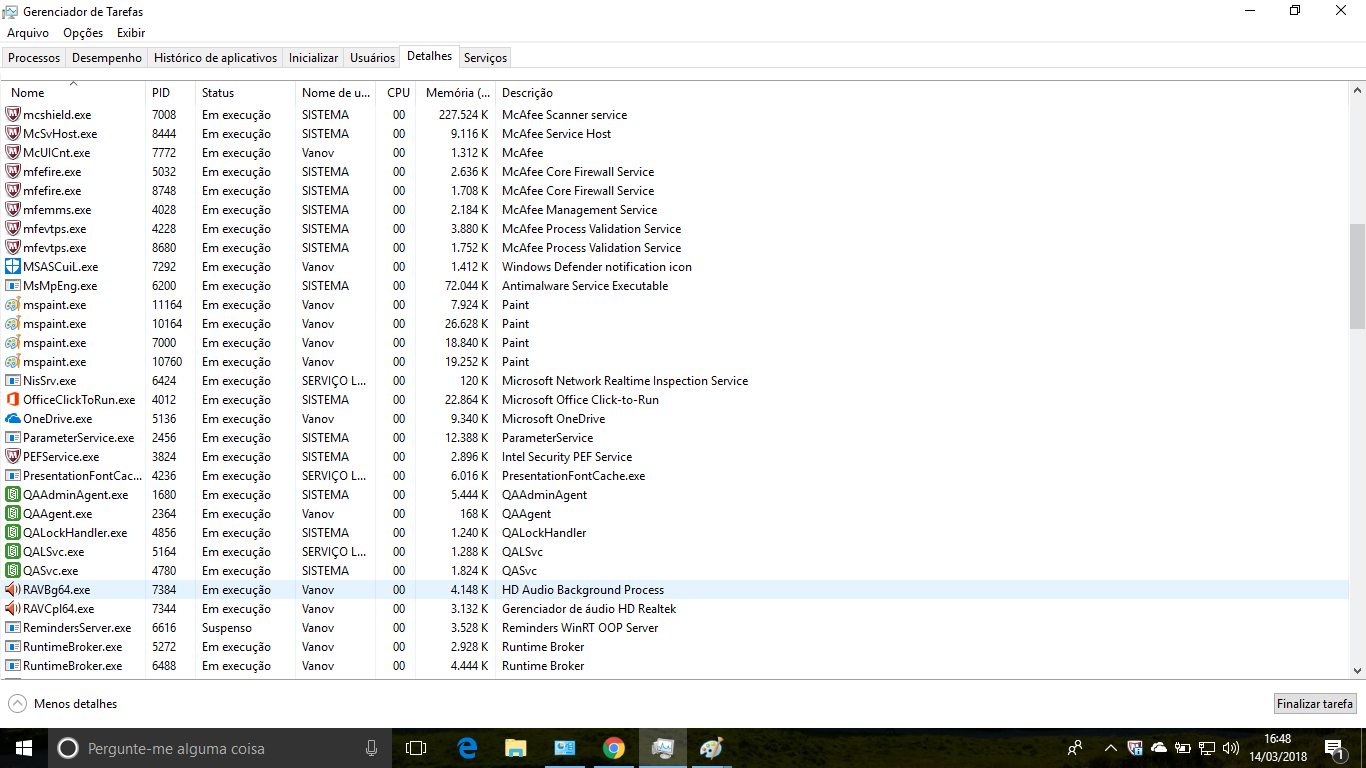Show hidden system tray icons
Screen dimensions: 1366x768
[1110, 748]
